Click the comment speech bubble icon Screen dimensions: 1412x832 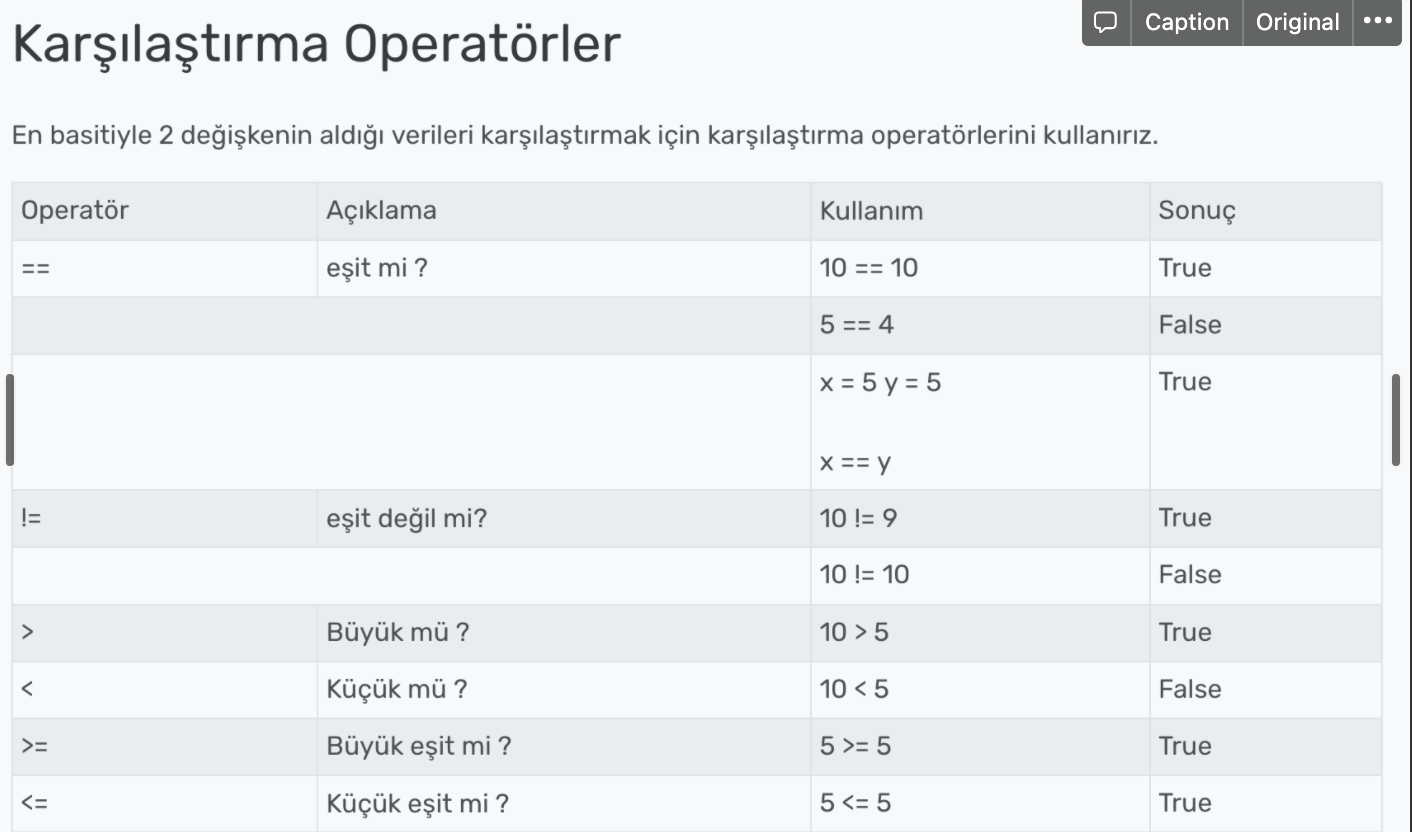click(1106, 22)
